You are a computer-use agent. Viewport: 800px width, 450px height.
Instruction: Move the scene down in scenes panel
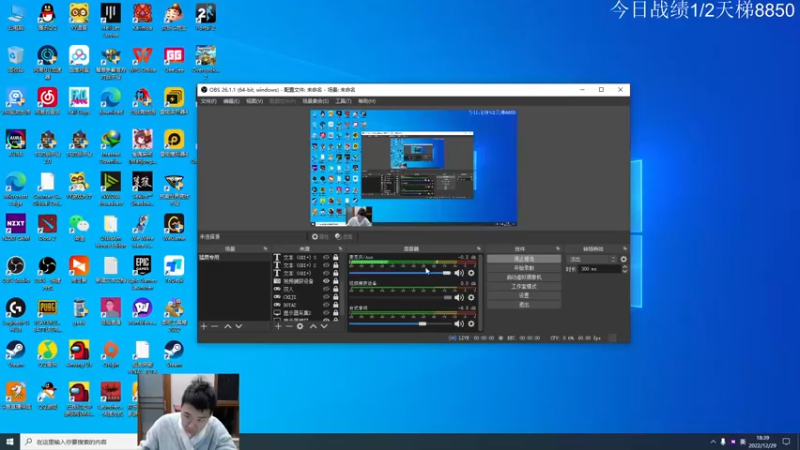(x=239, y=326)
